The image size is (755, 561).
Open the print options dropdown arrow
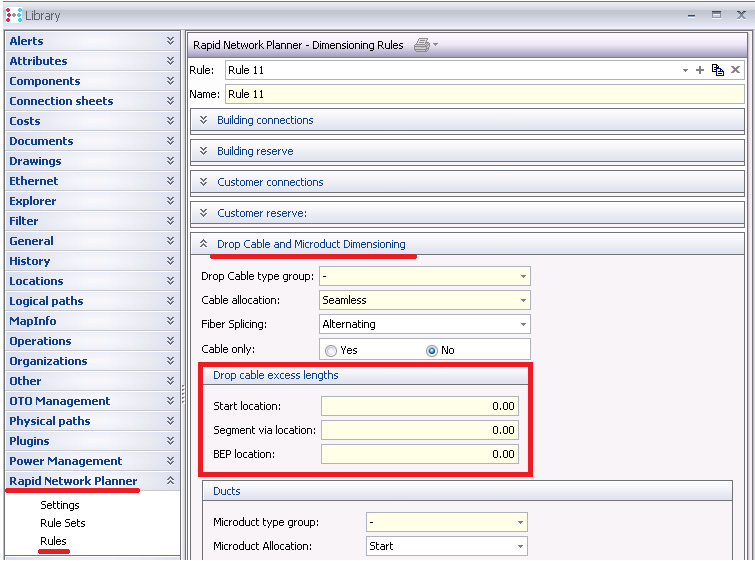[x=435, y=44]
